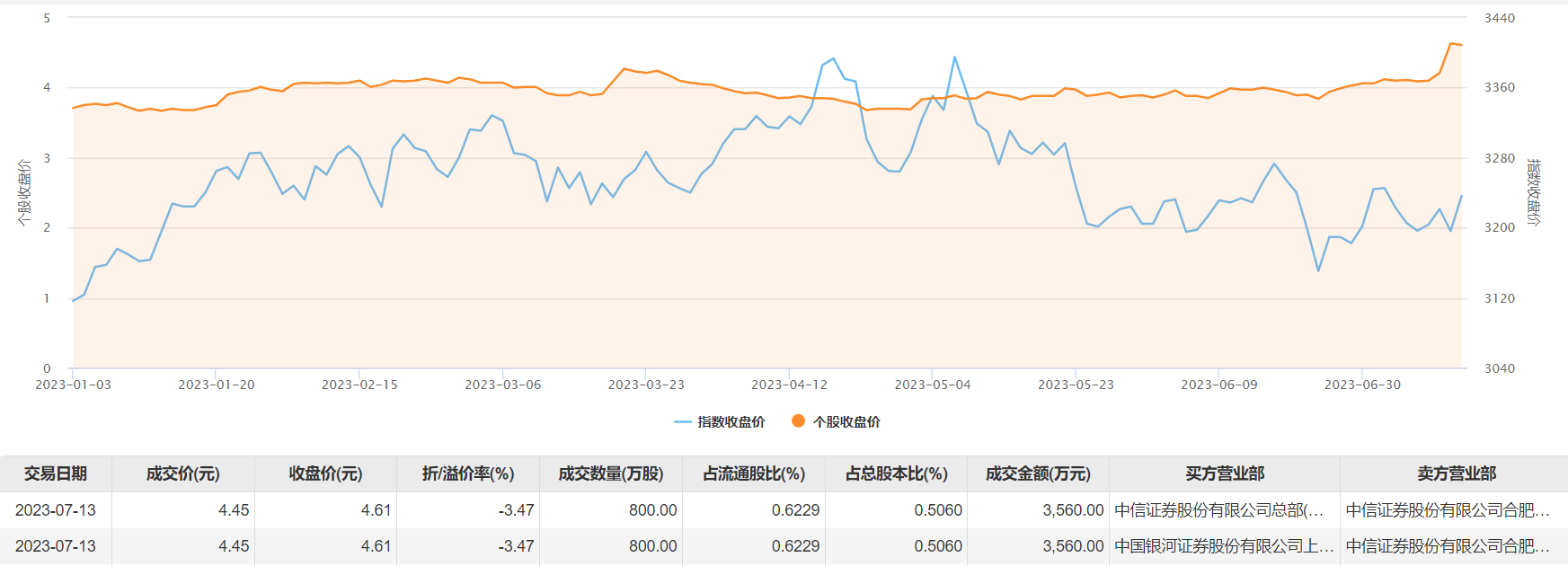Click the -3.47 value in first row
1568x566 pixels.
pyautogui.click(x=516, y=510)
